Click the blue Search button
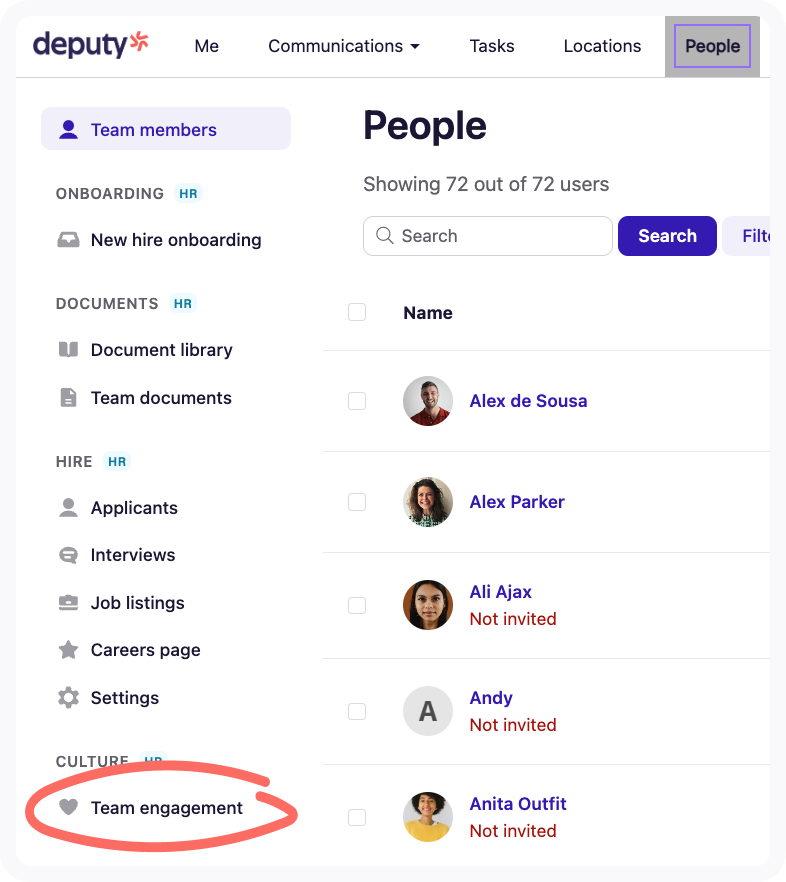Image resolution: width=786 pixels, height=882 pixels. tap(667, 236)
